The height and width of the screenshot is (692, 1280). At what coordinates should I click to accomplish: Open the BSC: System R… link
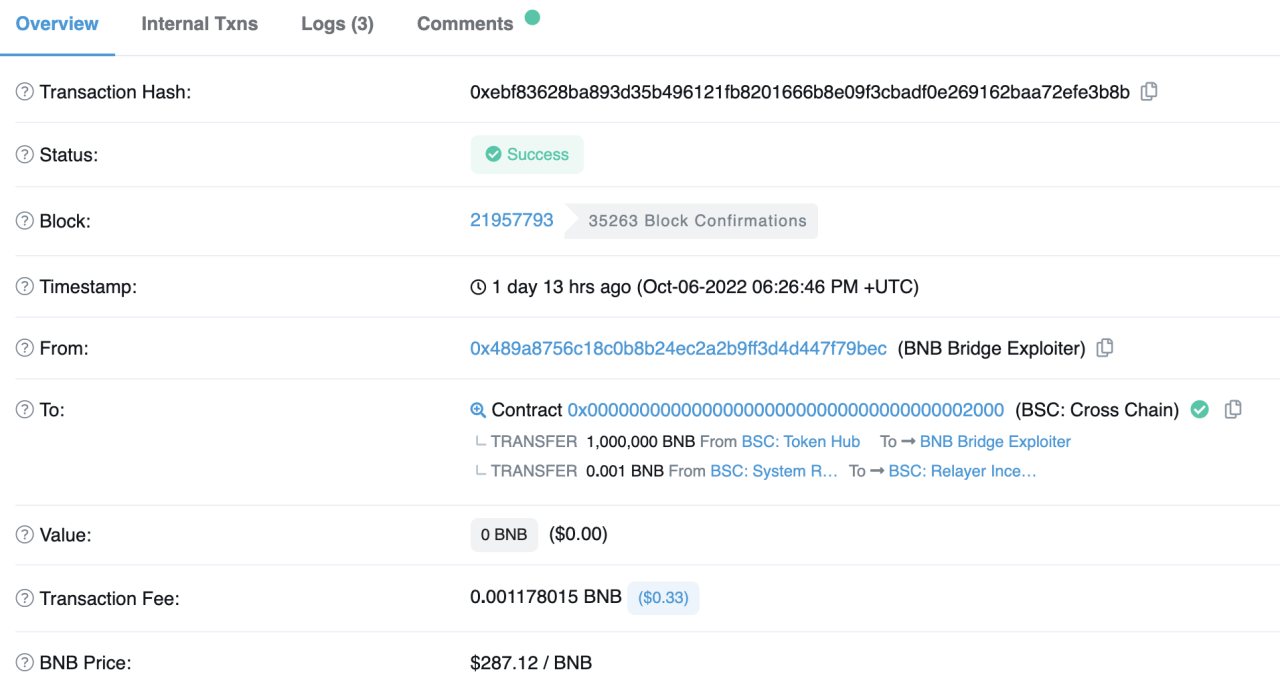[x=774, y=471]
